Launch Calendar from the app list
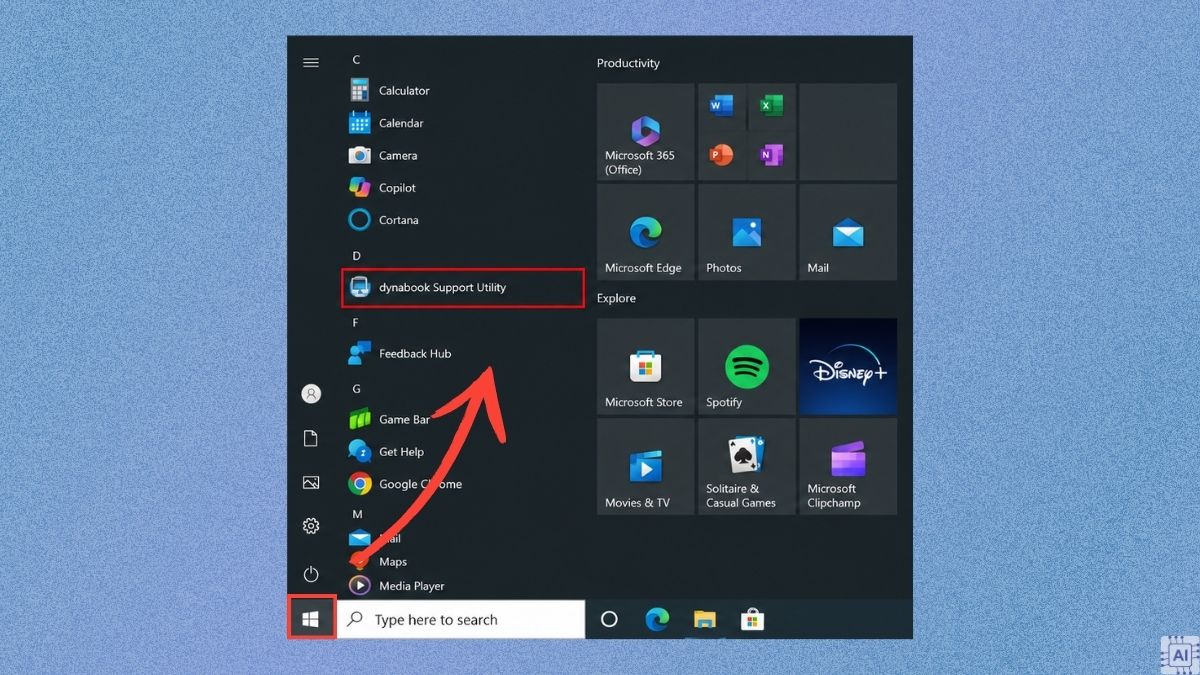This screenshot has width=1200, height=675. click(x=462, y=123)
